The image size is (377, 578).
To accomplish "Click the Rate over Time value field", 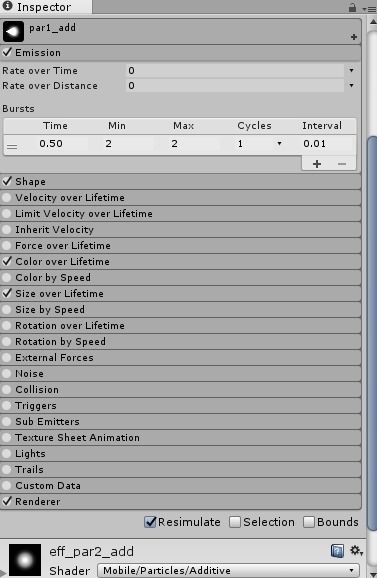I will click(x=235, y=70).
